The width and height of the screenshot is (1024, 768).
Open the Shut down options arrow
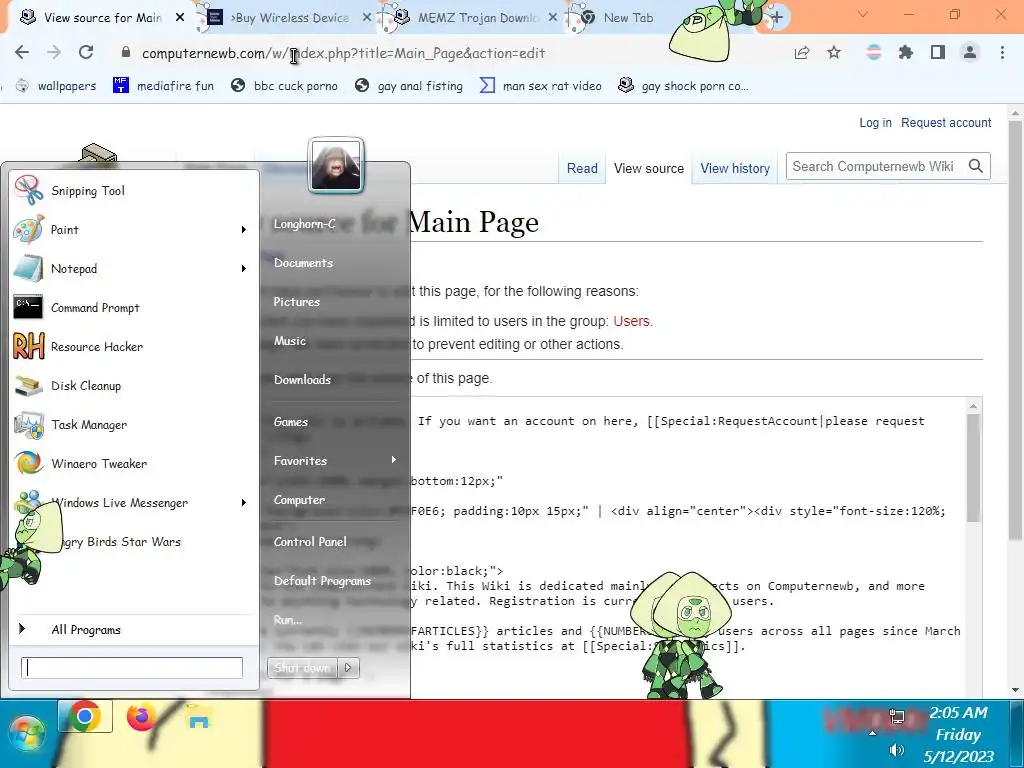pyautogui.click(x=348, y=667)
